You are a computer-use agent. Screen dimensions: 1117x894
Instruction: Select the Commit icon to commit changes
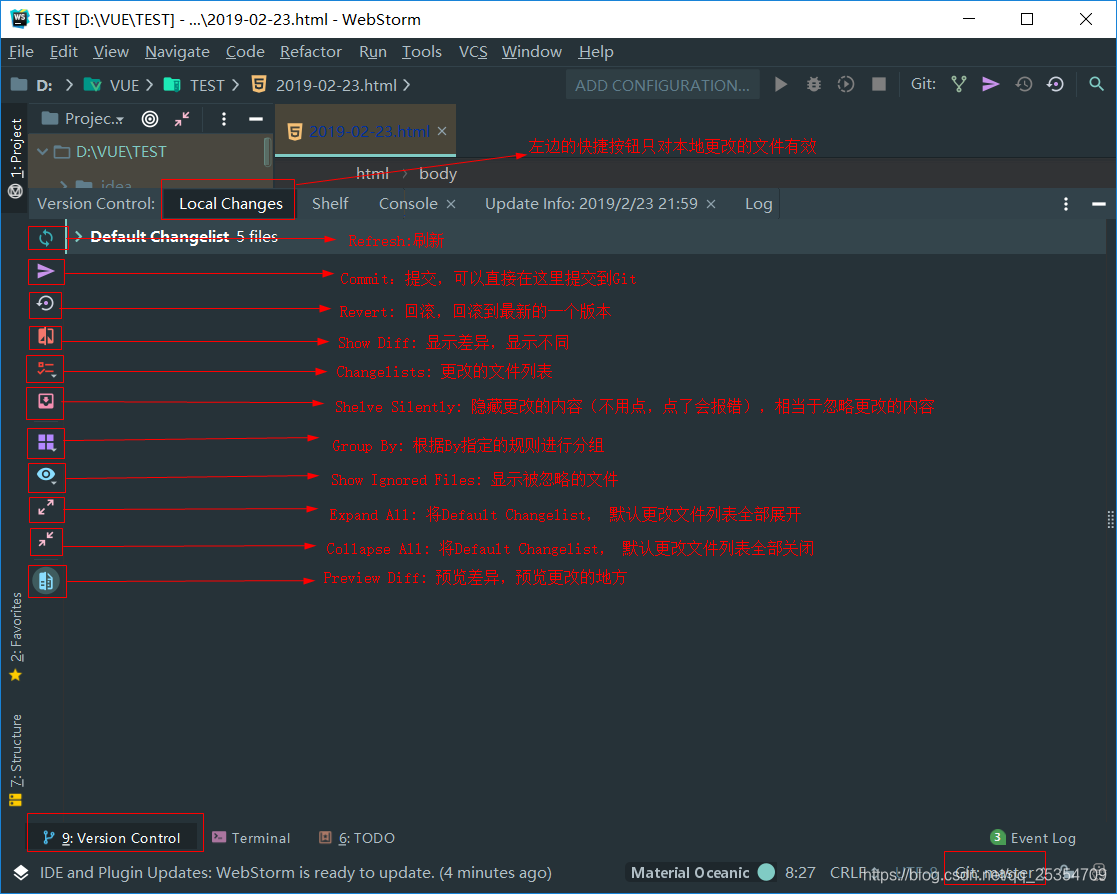point(45,271)
